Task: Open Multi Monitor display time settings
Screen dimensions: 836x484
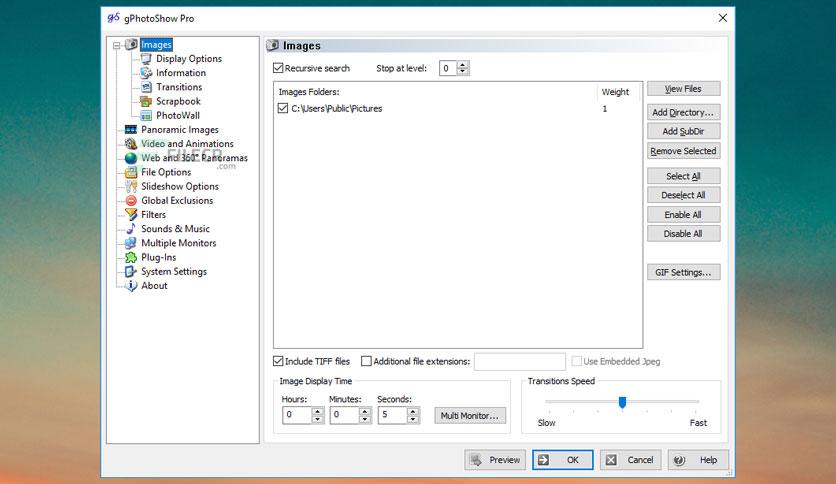Action: pos(470,415)
